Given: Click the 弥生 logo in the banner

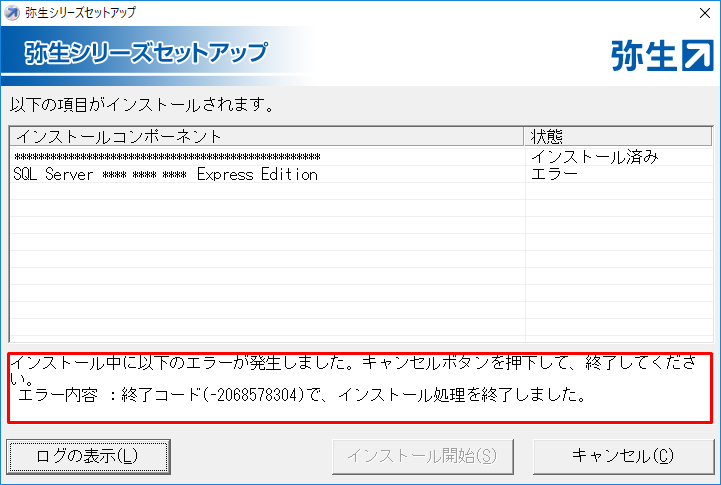Looking at the screenshot, I should click(662, 56).
